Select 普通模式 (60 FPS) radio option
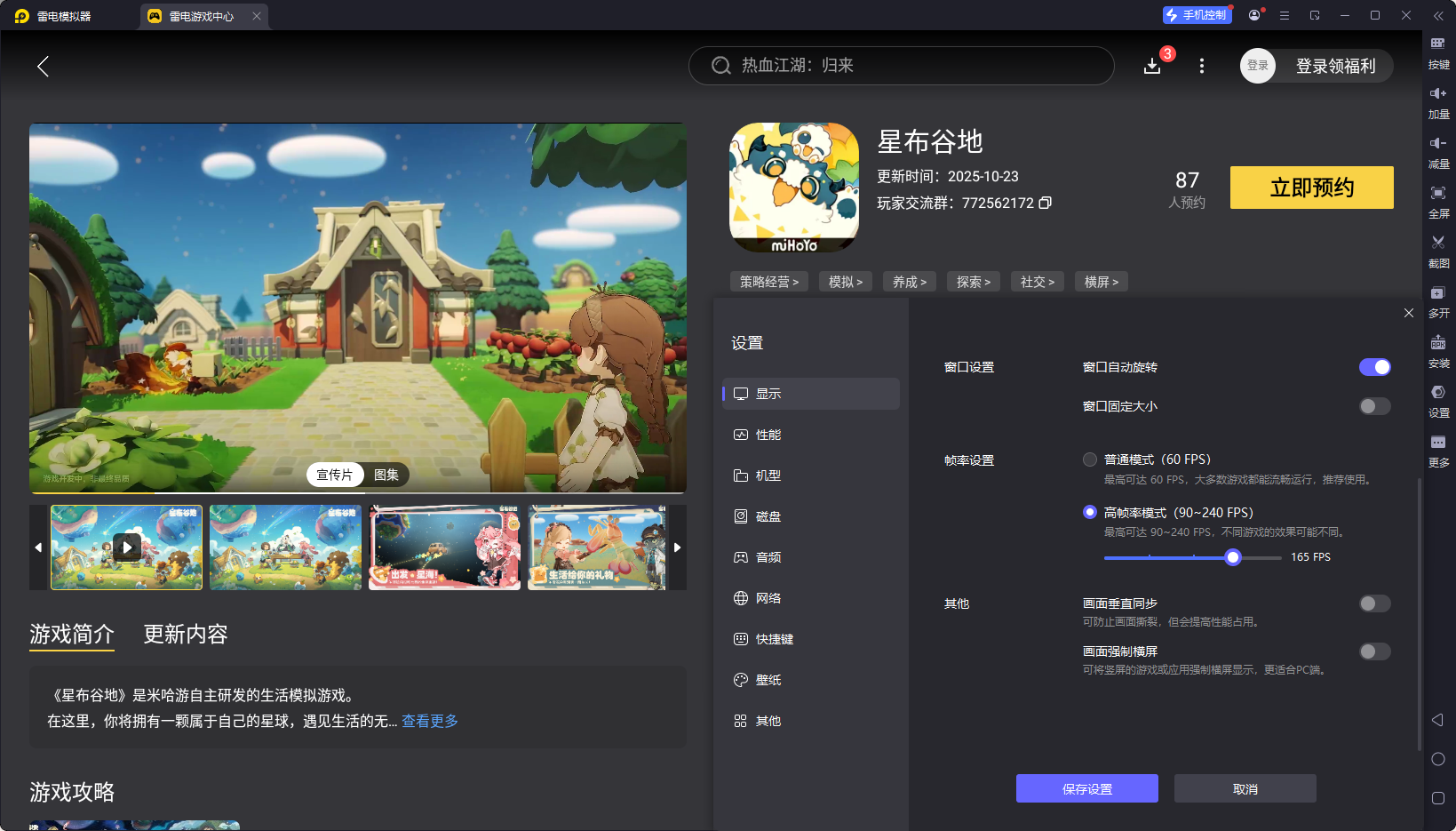The width and height of the screenshot is (1456, 831). pos(1090,459)
